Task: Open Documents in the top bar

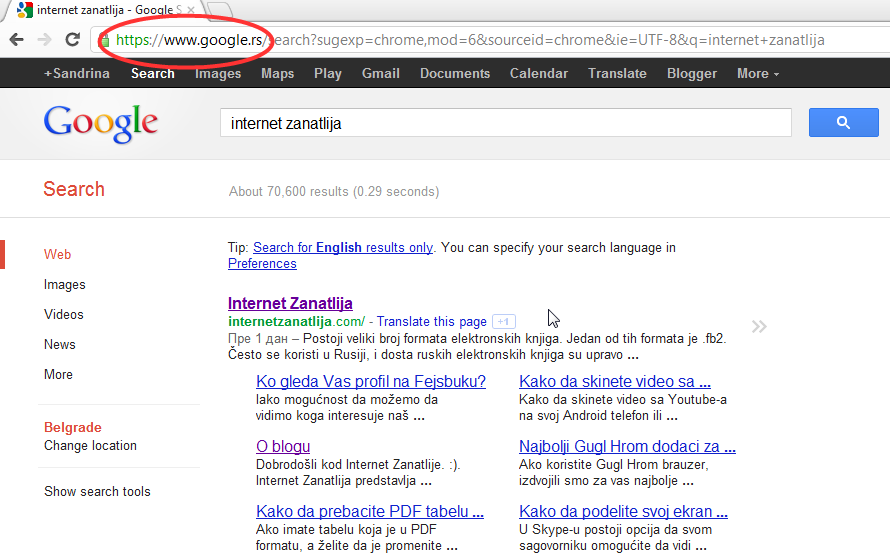Action: pyautogui.click(x=455, y=74)
